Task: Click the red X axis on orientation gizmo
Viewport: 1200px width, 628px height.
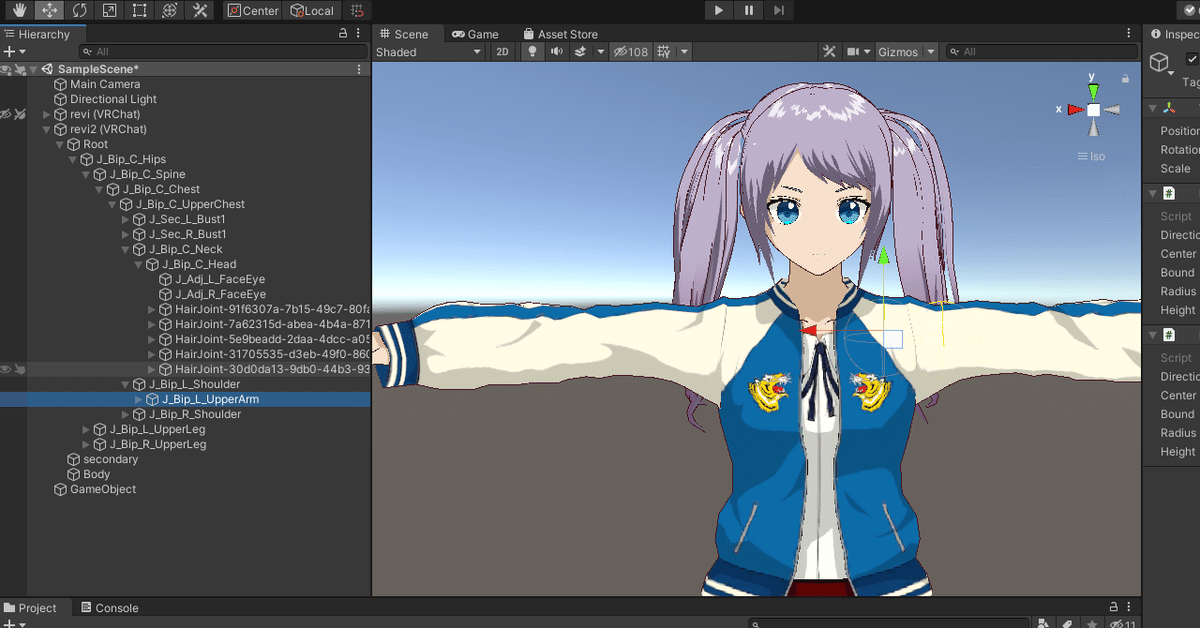Action: click(1076, 109)
